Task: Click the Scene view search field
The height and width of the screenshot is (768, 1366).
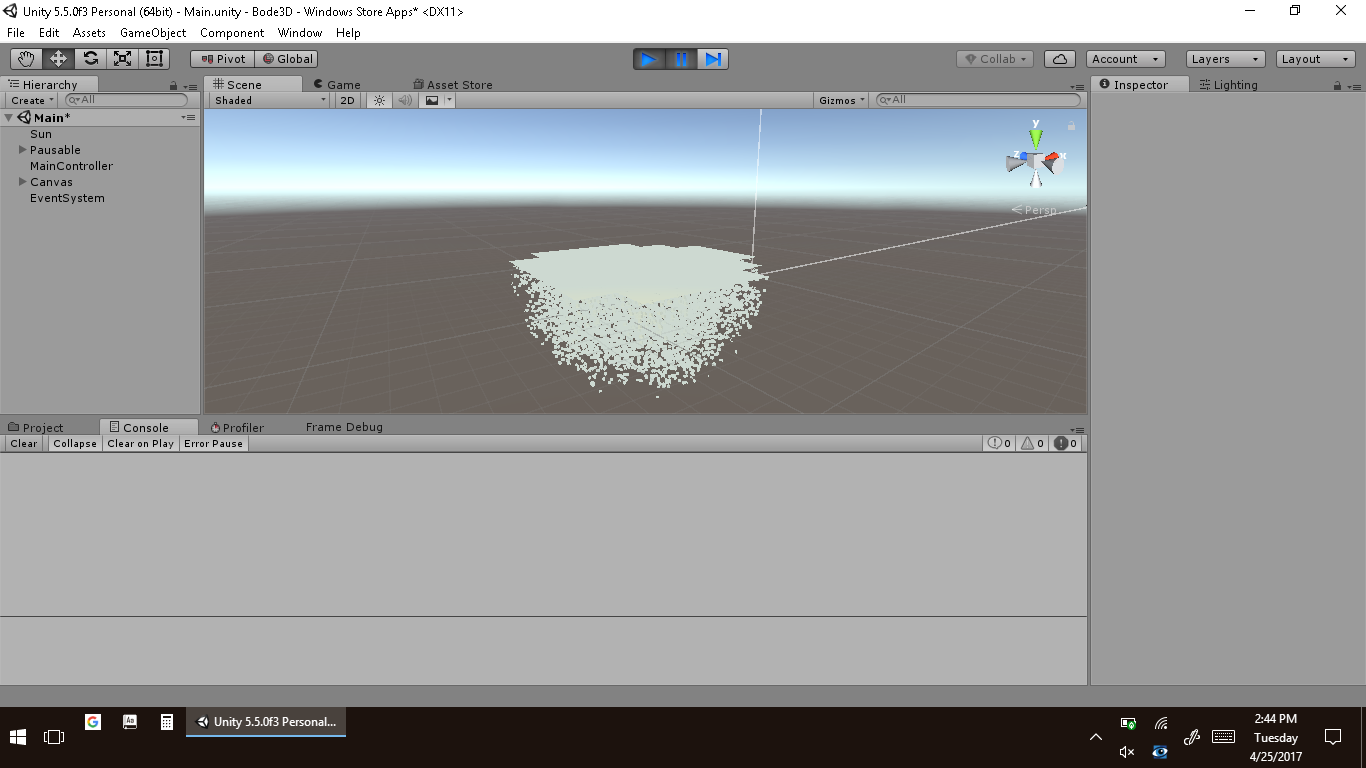Action: pos(982,100)
